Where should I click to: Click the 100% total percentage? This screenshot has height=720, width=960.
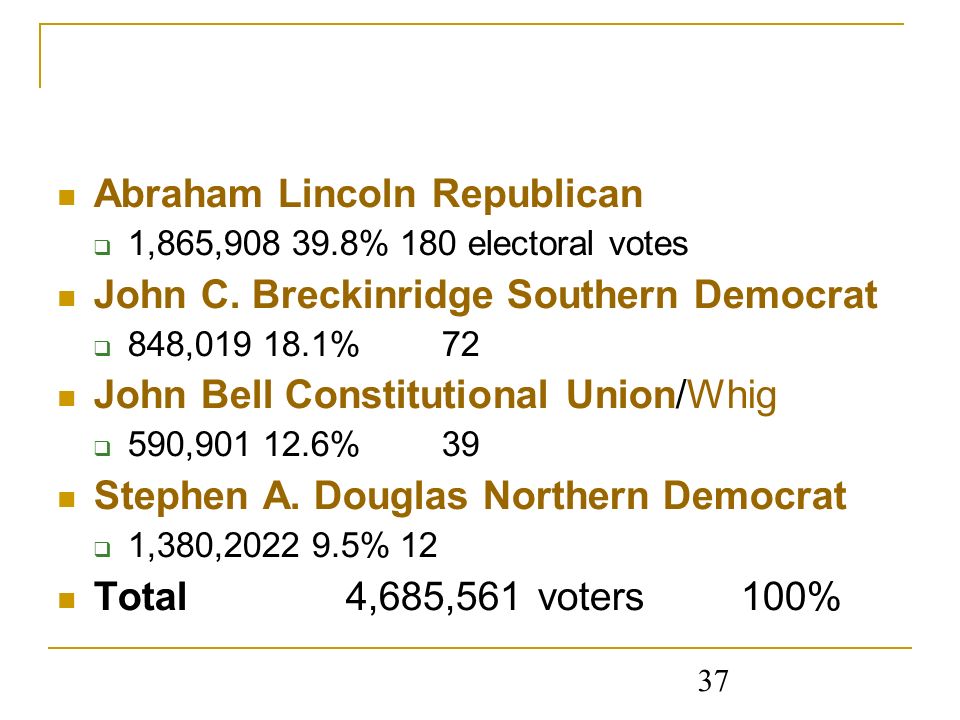tap(790, 597)
